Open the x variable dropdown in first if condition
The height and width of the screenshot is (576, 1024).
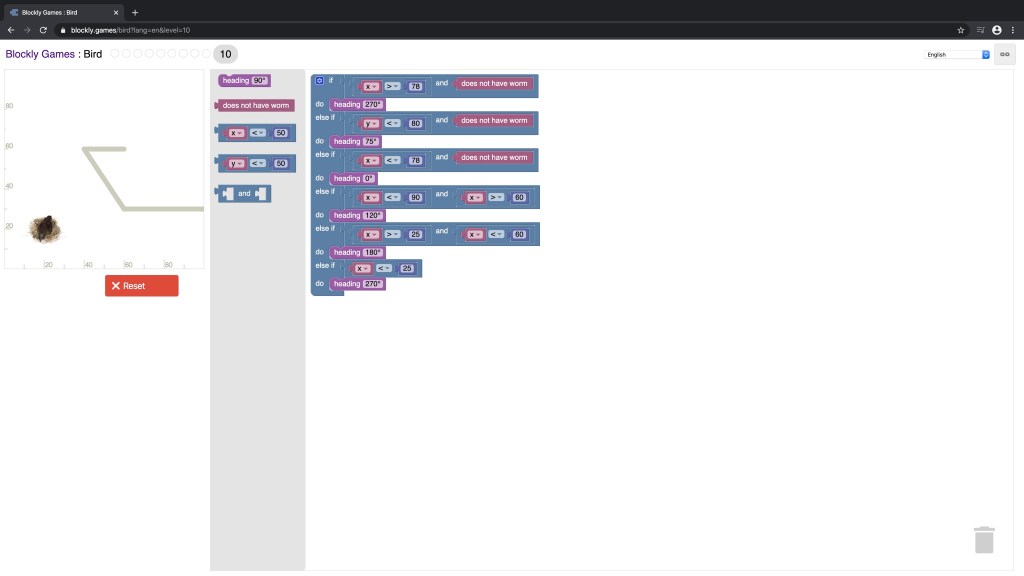(x=371, y=87)
